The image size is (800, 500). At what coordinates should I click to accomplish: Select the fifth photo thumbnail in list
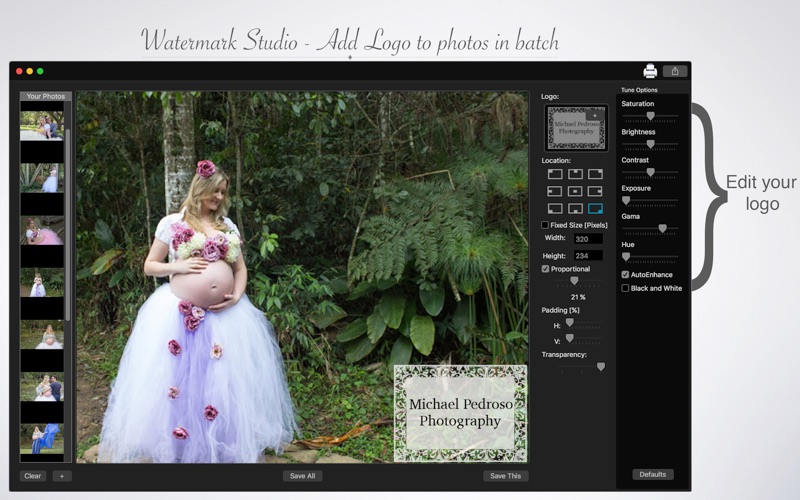coord(42,335)
